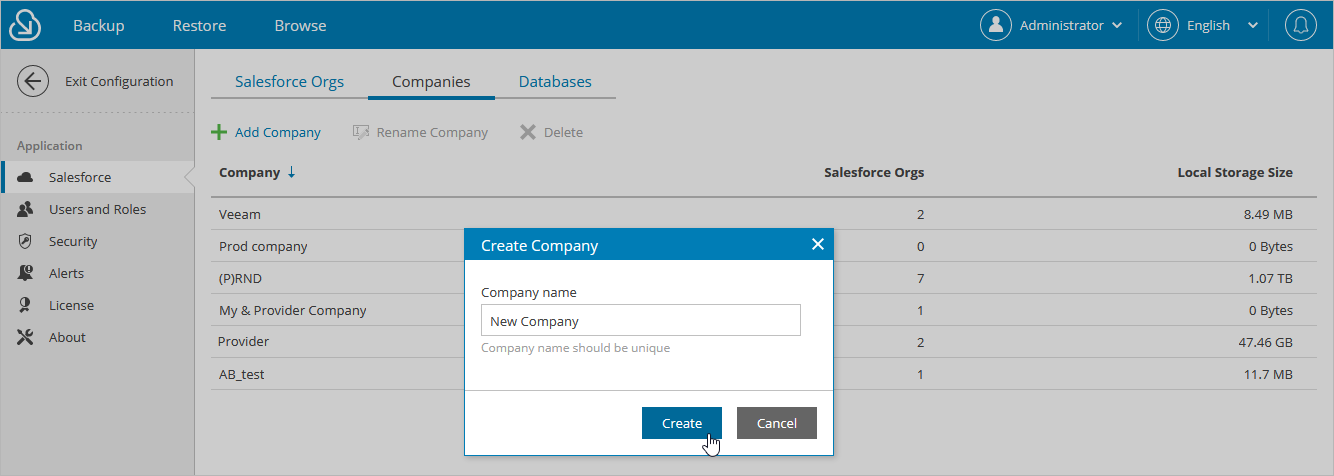Click the 47.46 GB storage value
1334x476 pixels.
pyautogui.click(x=1265, y=342)
